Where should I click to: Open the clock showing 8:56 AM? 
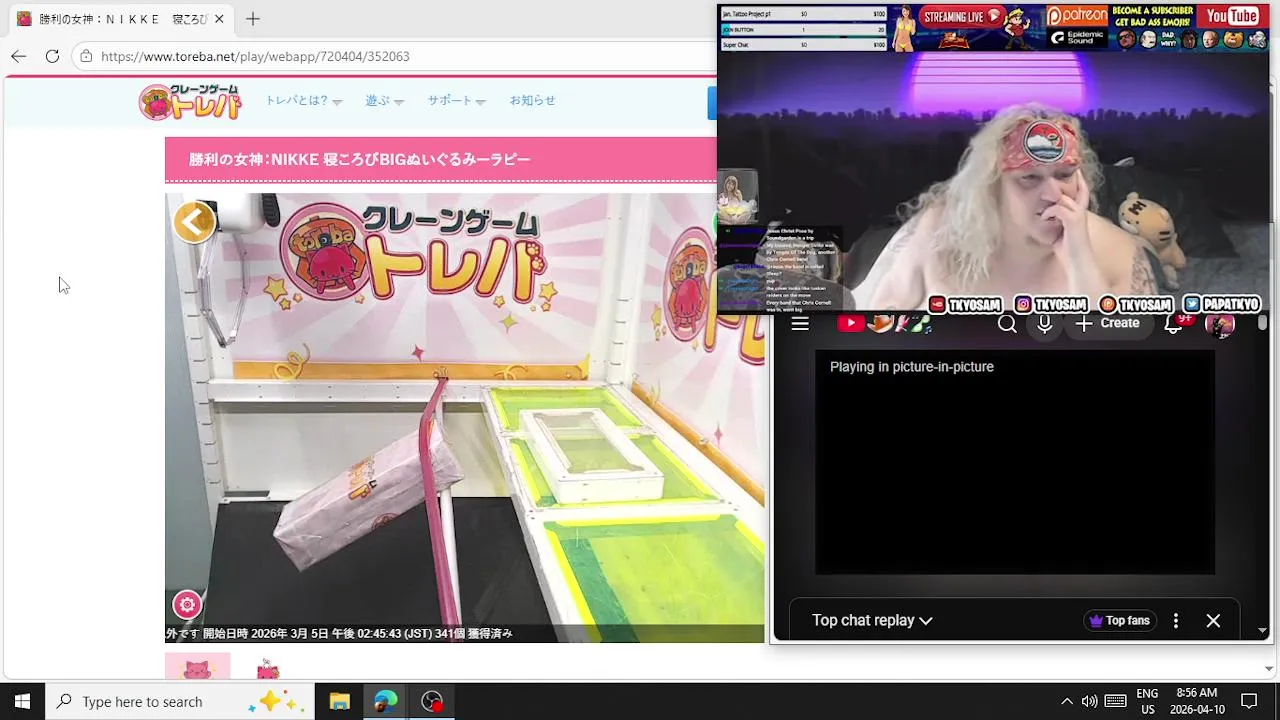tap(1197, 701)
